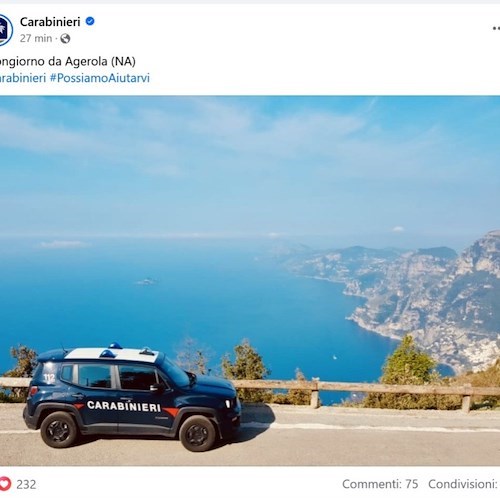This screenshot has width=500, height=500.
Task: View Condivisioni shares count
Action: pos(464,484)
